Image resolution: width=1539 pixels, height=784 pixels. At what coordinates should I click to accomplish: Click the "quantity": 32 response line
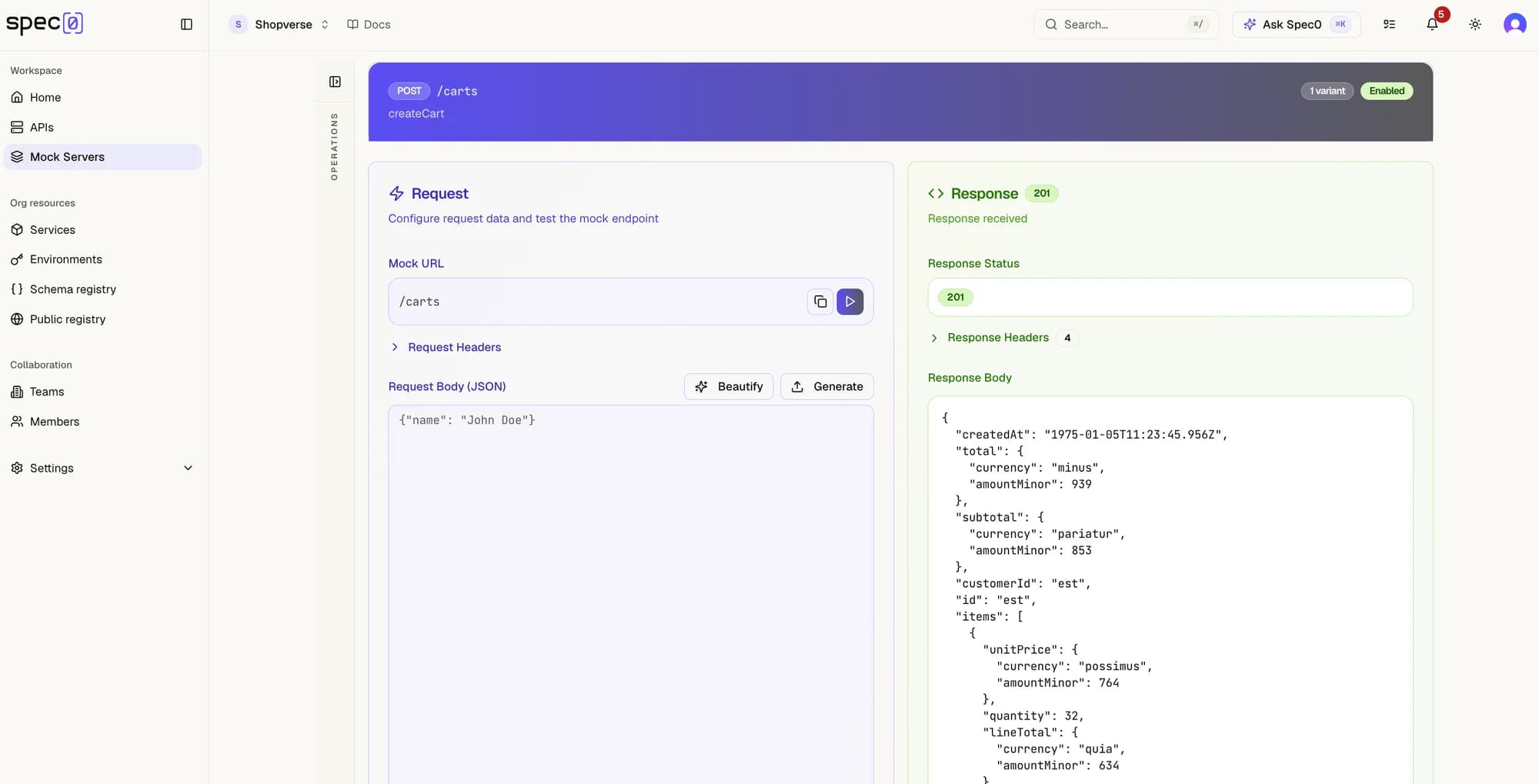pos(1033,716)
